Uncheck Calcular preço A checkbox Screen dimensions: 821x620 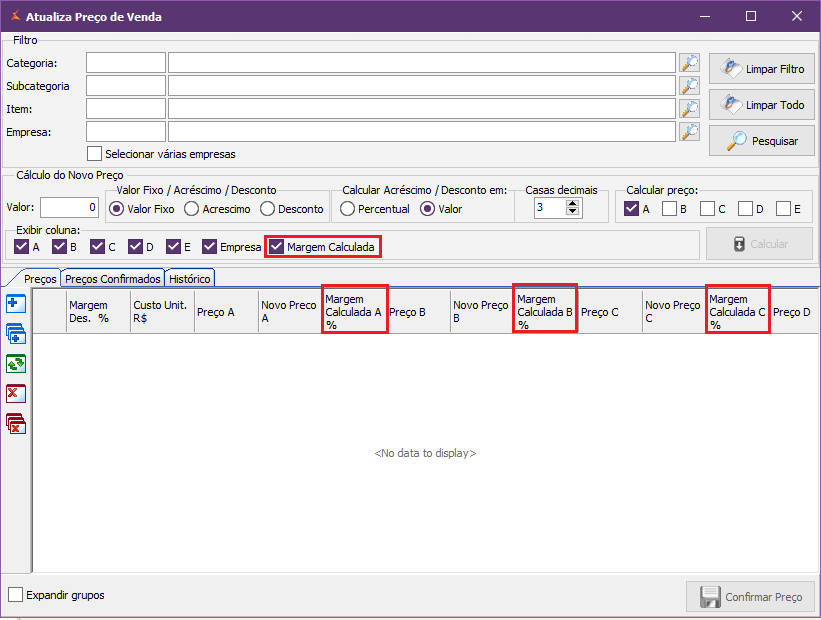[x=631, y=209]
